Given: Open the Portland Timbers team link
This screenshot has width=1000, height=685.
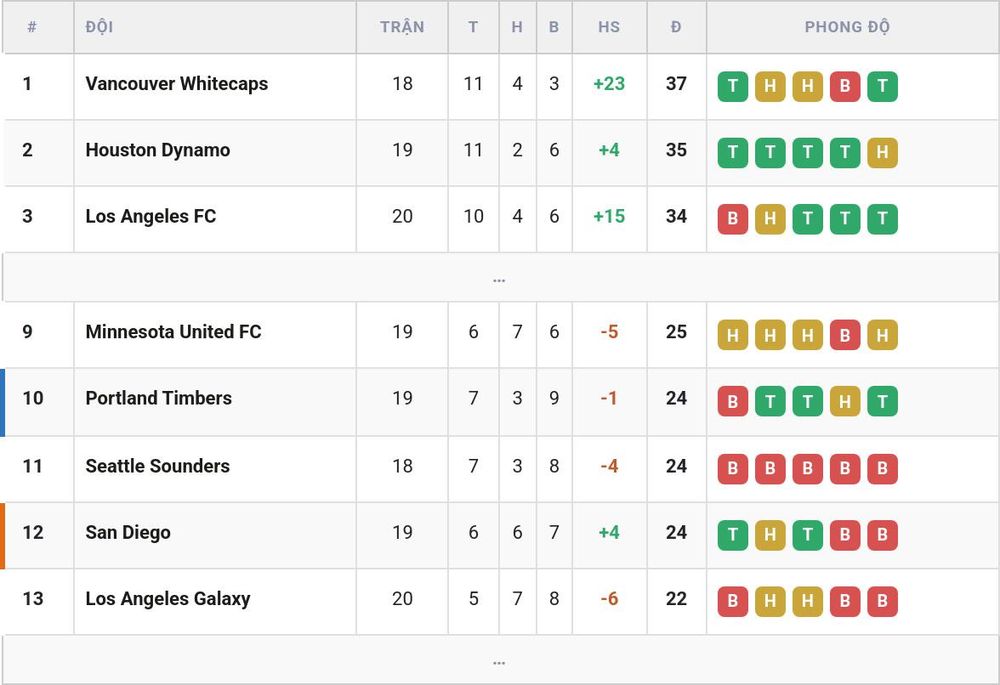Looking at the screenshot, I should coord(159,398).
